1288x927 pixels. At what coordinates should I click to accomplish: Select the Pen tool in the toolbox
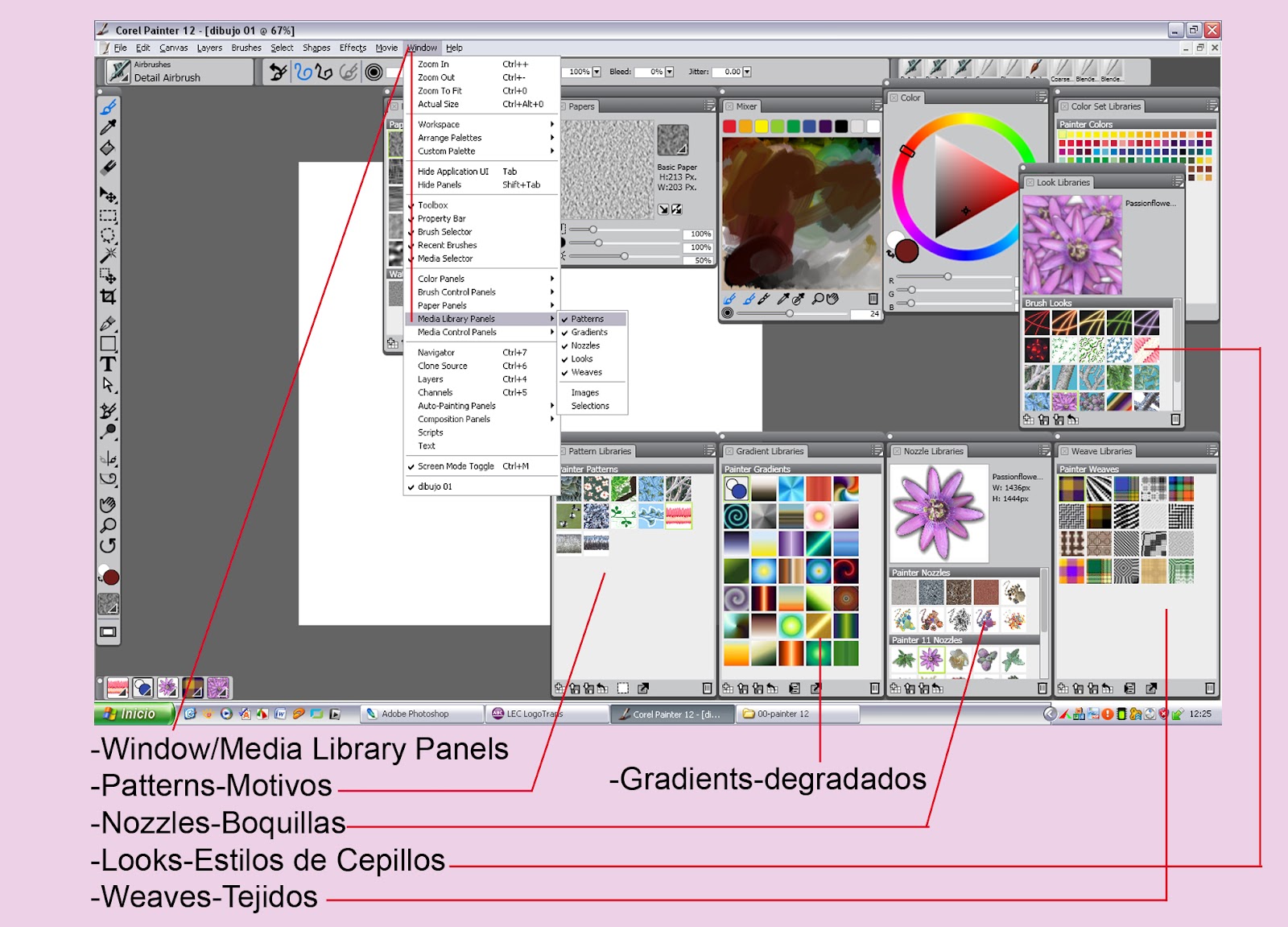click(x=108, y=324)
